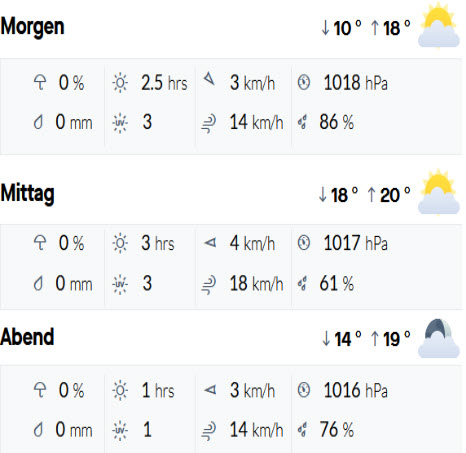Click the Abend moon-and-cloud weather icon
Screen dimensions: 466x453
pyautogui.click(x=439, y=338)
